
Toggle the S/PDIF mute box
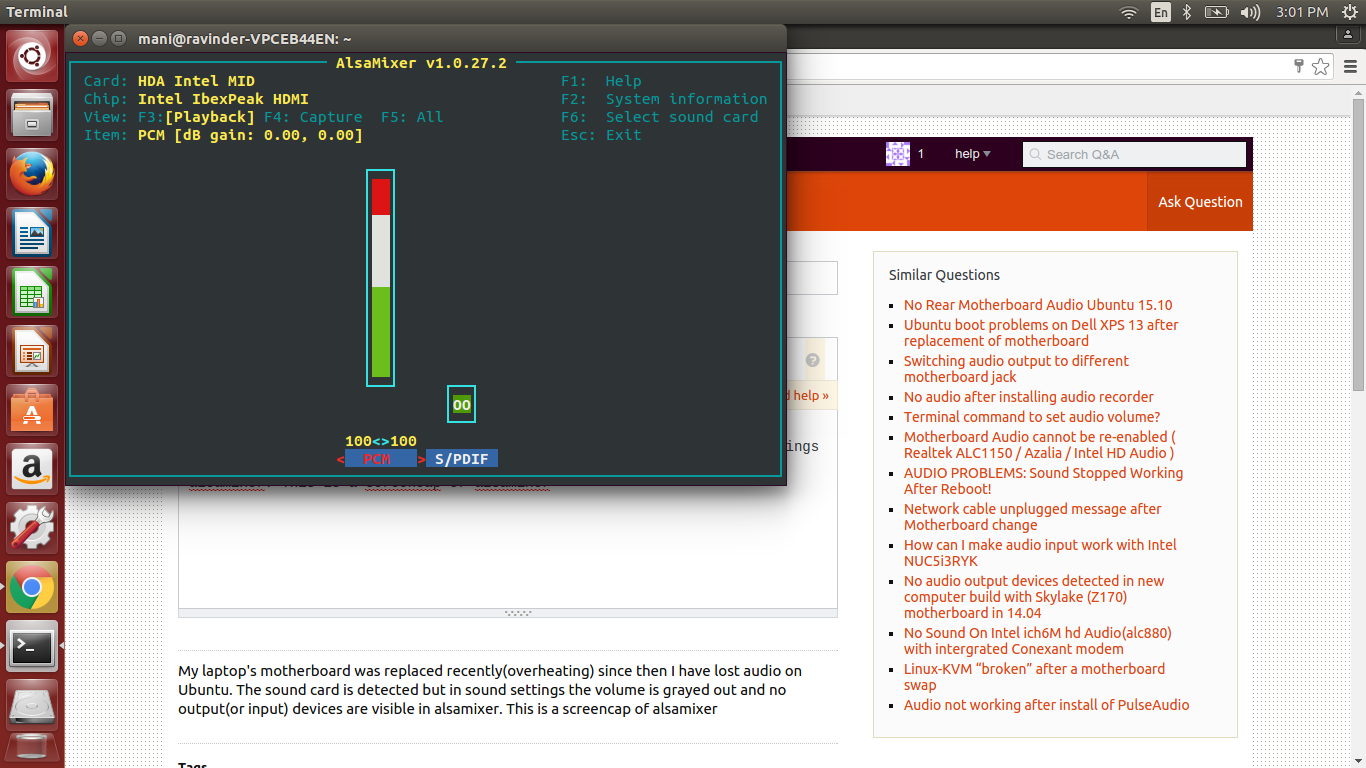[x=461, y=404]
